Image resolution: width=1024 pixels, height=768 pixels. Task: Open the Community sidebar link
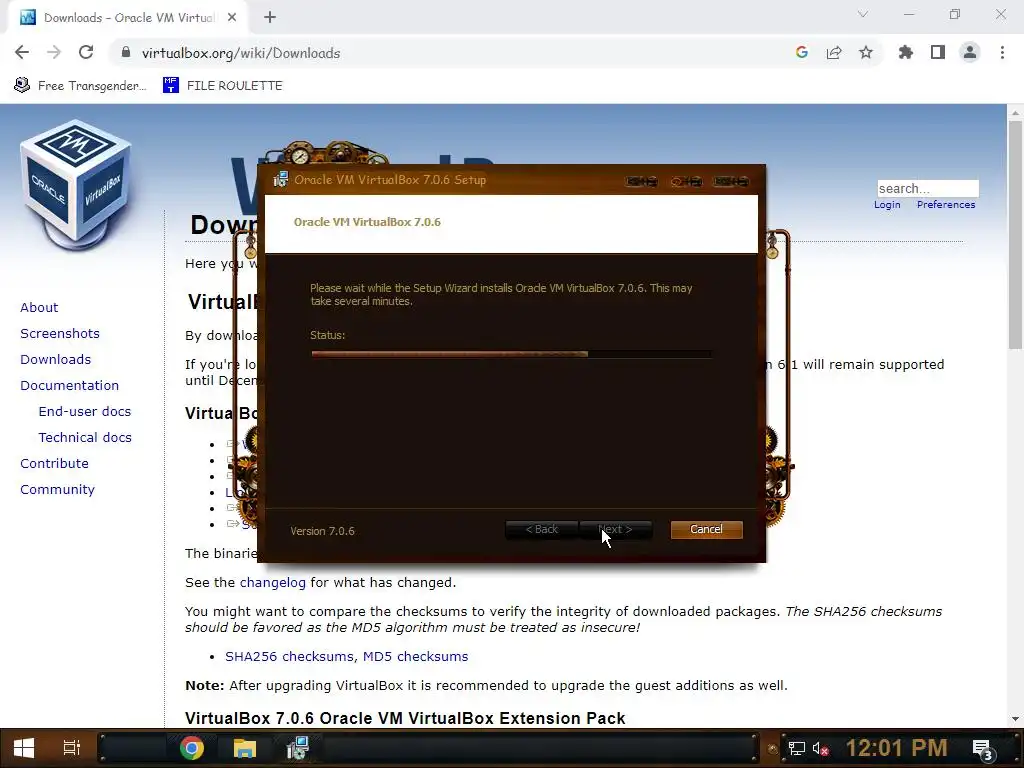pos(57,490)
